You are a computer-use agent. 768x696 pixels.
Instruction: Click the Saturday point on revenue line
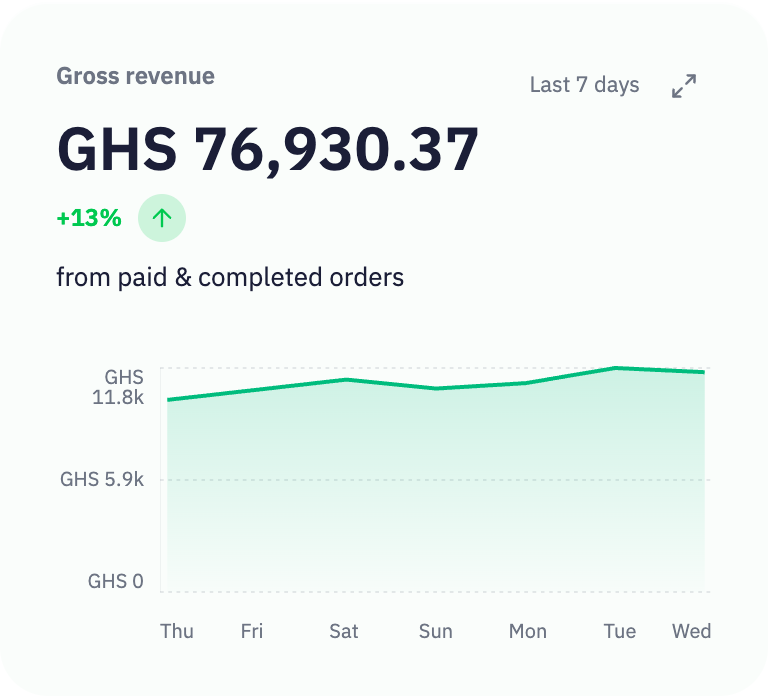346,380
